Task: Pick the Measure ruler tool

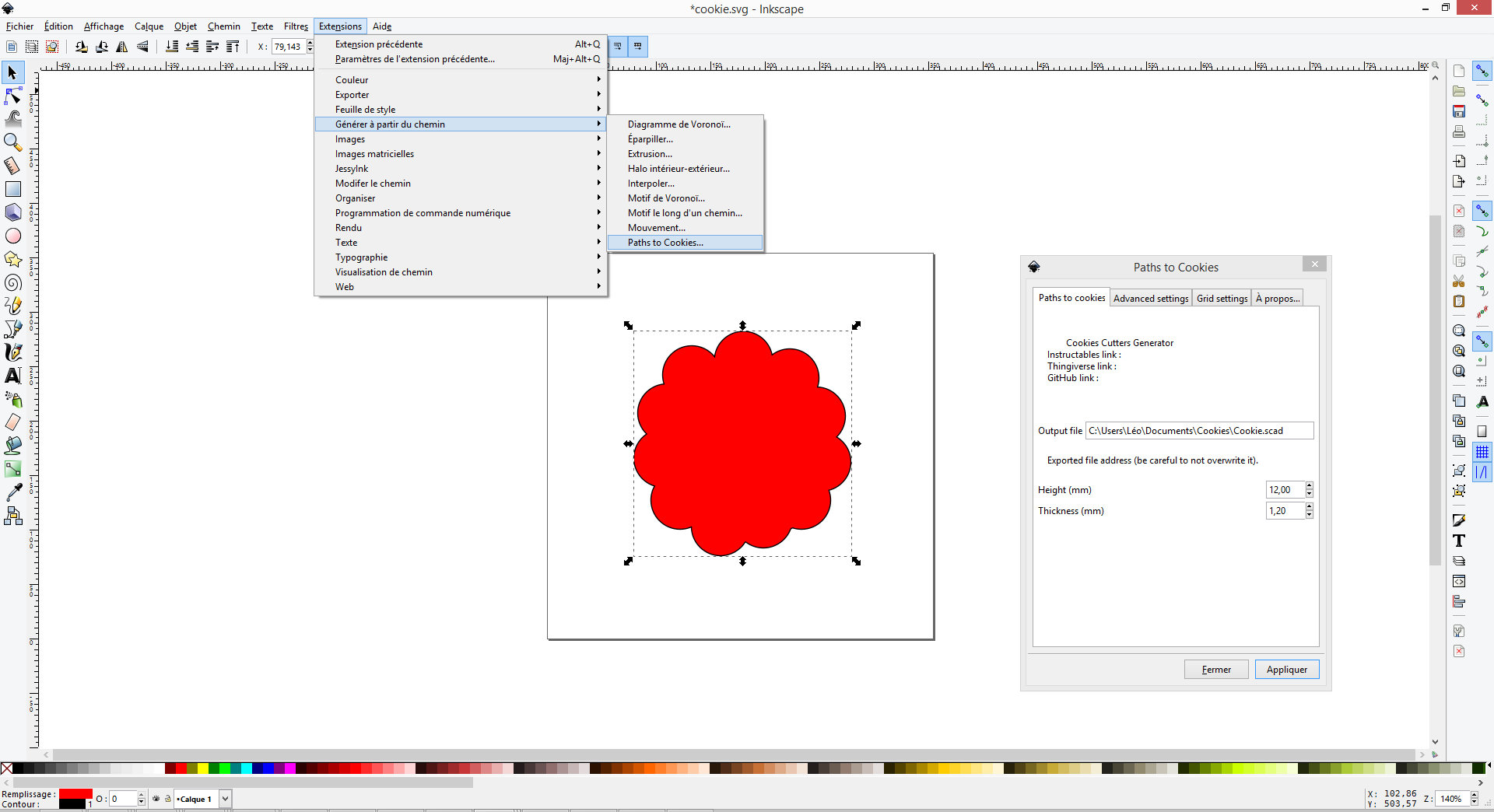Action: click(x=13, y=166)
